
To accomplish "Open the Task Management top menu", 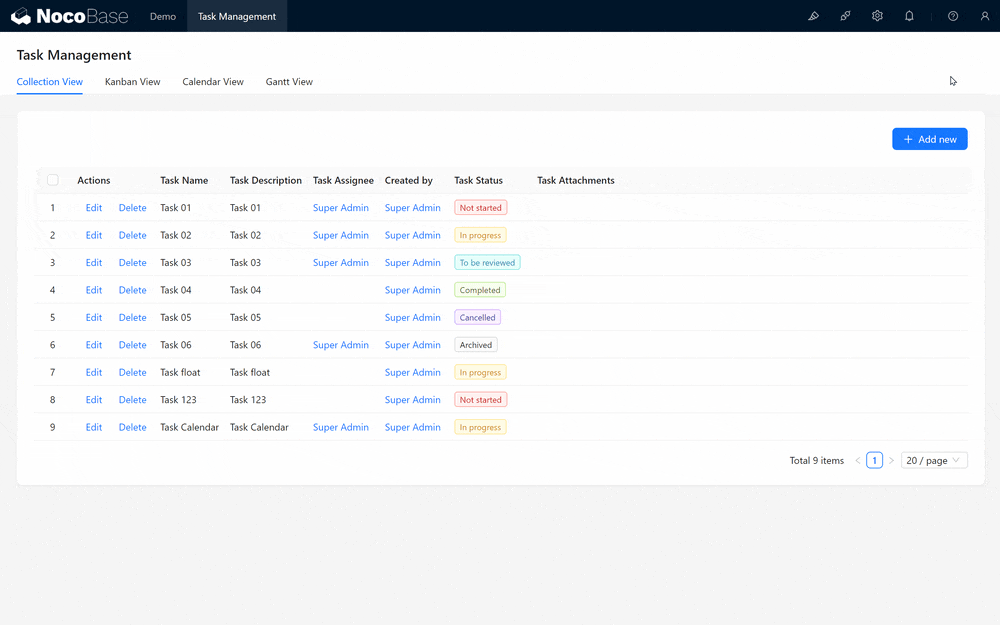I will click(237, 17).
